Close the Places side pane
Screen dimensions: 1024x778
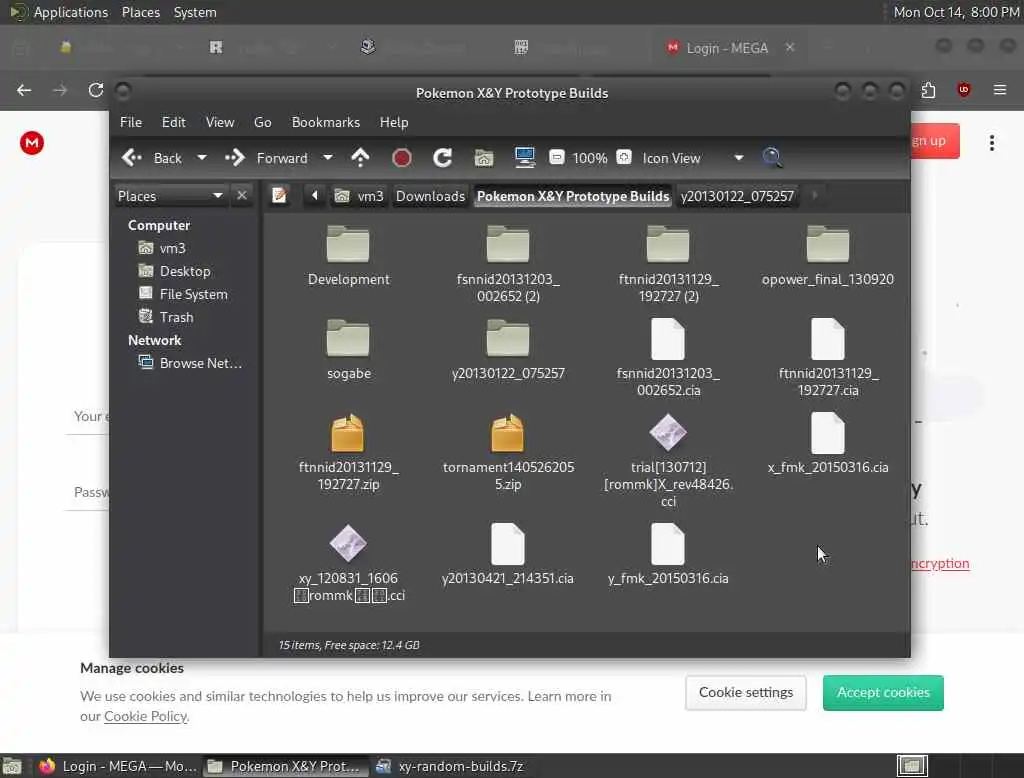click(242, 195)
